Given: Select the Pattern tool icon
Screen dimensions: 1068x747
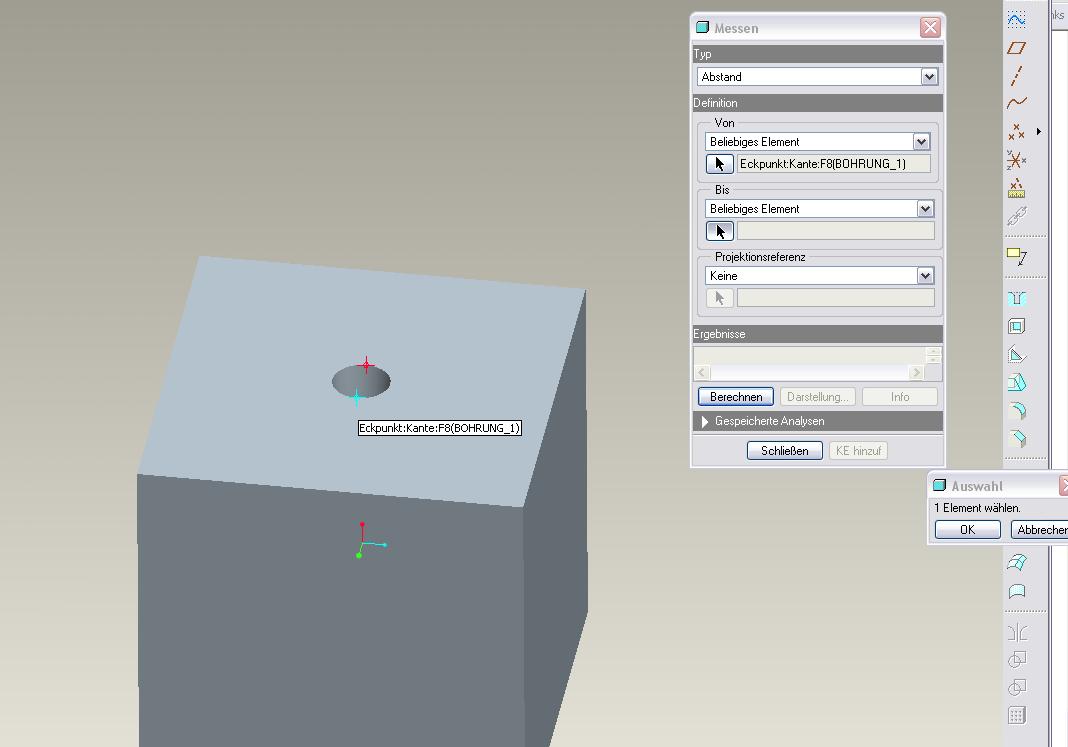Looking at the screenshot, I should pyautogui.click(x=1016, y=715).
